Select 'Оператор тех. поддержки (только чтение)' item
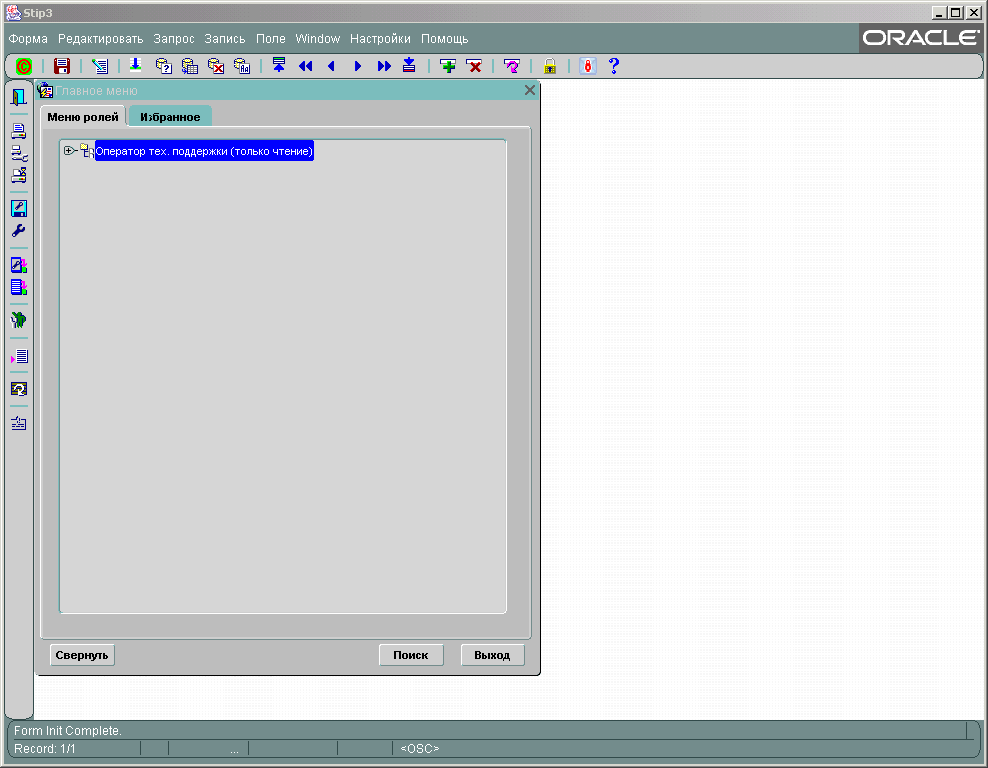Screen dimensions: 988x768 204,151
